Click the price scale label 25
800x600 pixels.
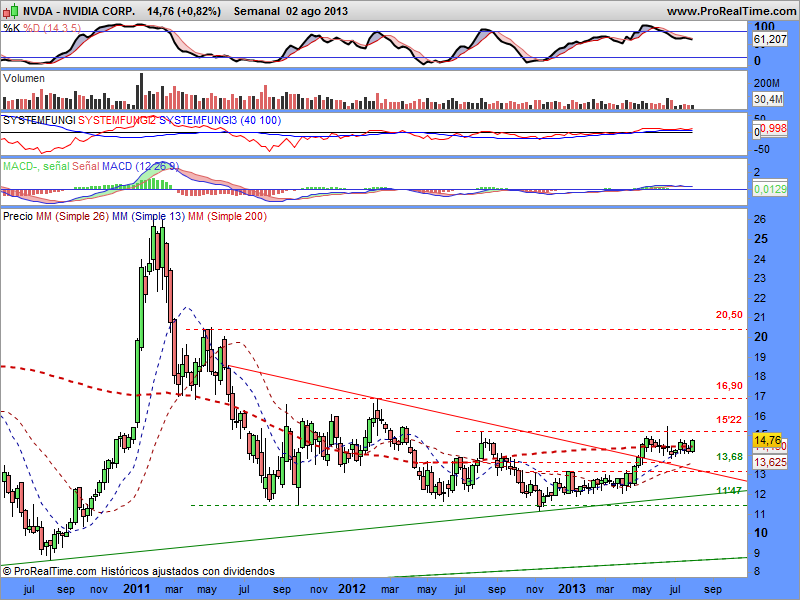(761, 239)
